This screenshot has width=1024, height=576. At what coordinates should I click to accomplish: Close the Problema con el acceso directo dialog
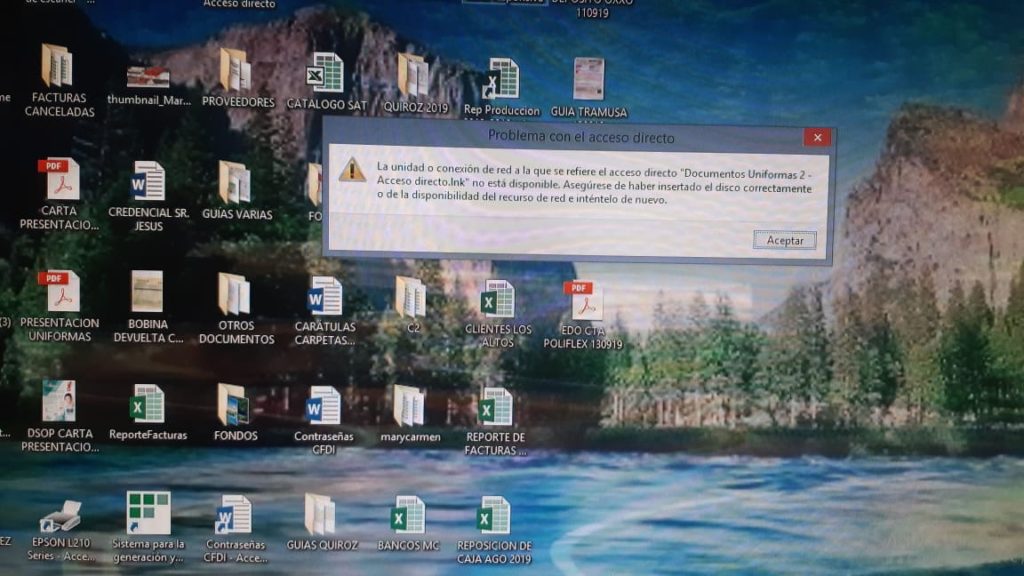click(817, 137)
